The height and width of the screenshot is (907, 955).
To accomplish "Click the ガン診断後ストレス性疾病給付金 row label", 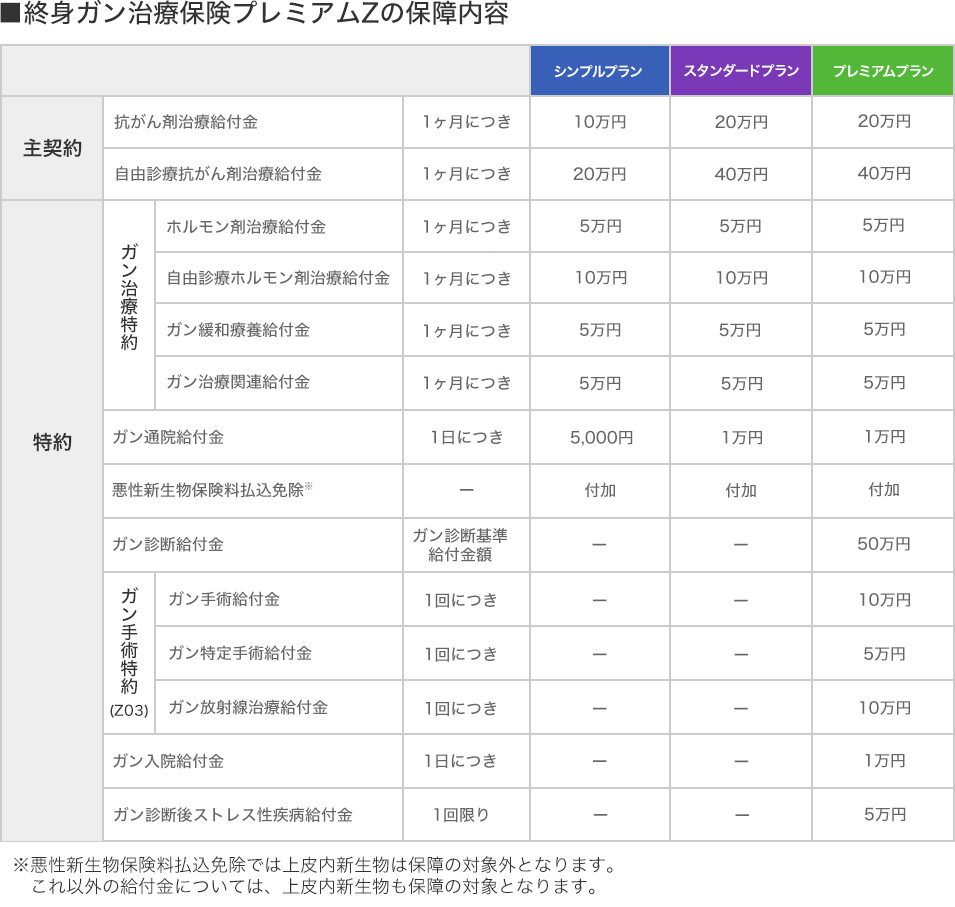I will pos(233,815).
